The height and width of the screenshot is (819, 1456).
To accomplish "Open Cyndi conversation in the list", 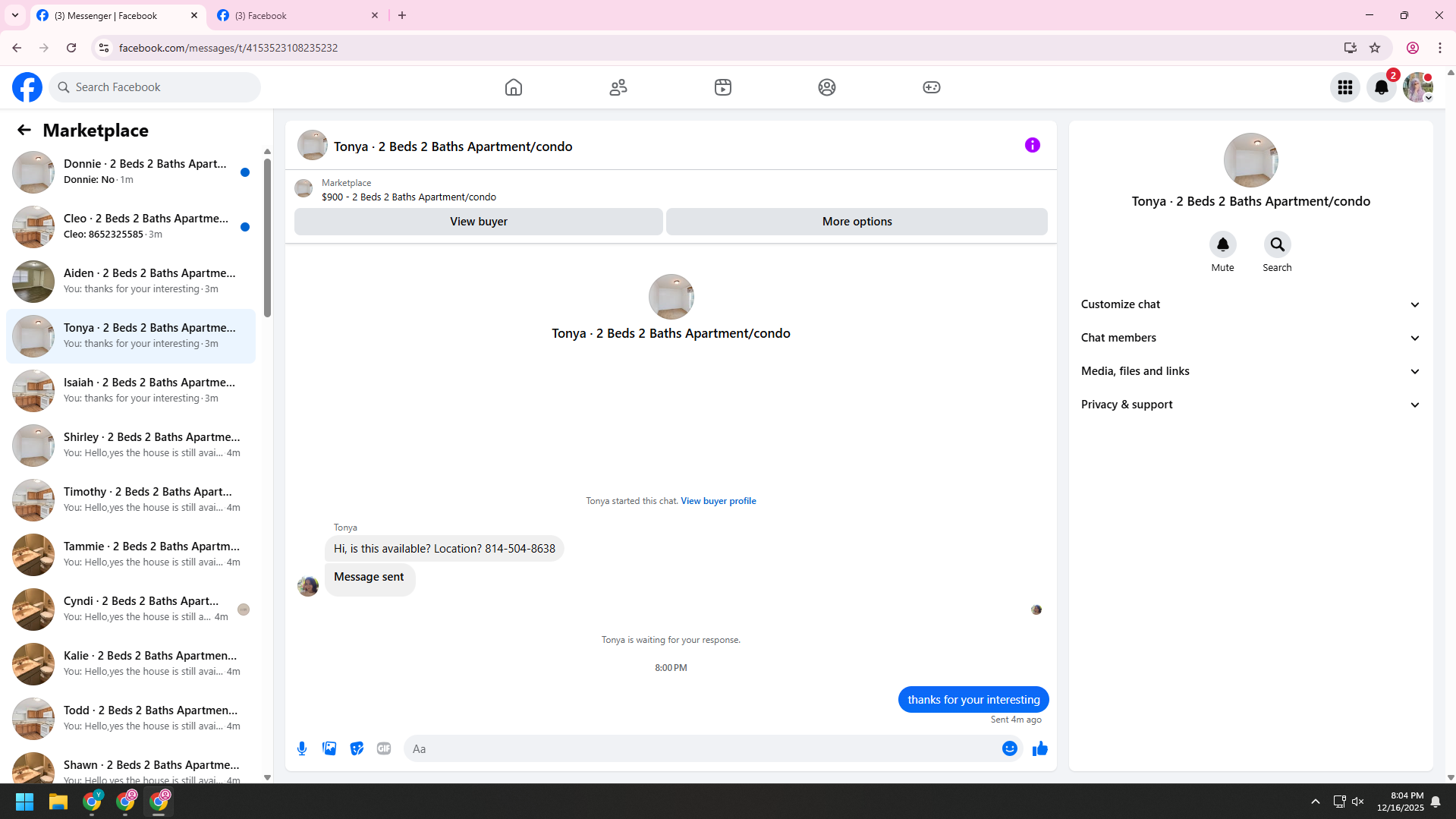I will (x=131, y=610).
